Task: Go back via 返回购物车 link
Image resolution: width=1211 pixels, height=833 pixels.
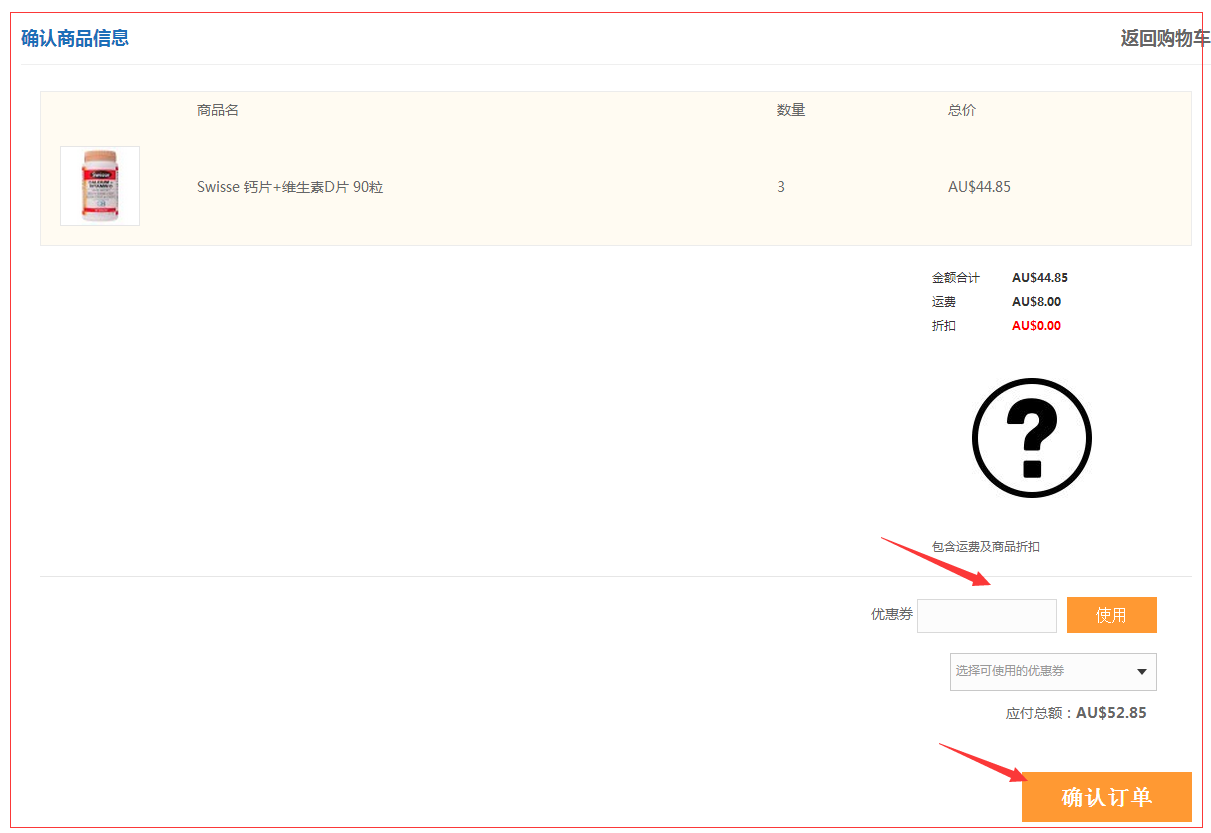Action: point(1164,39)
